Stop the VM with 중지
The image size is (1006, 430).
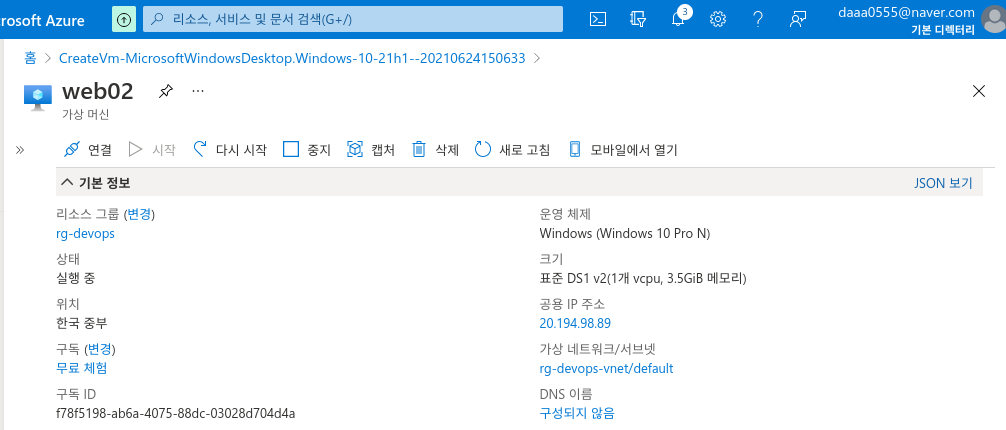[307, 150]
